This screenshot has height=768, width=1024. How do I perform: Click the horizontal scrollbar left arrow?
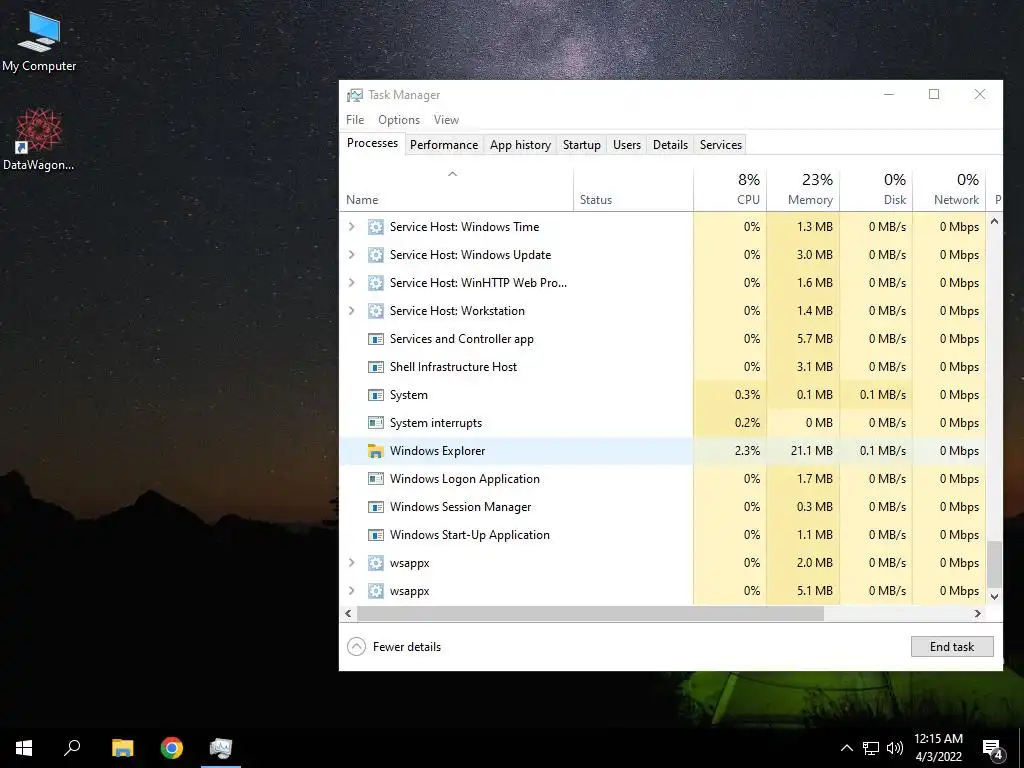[348, 613]
